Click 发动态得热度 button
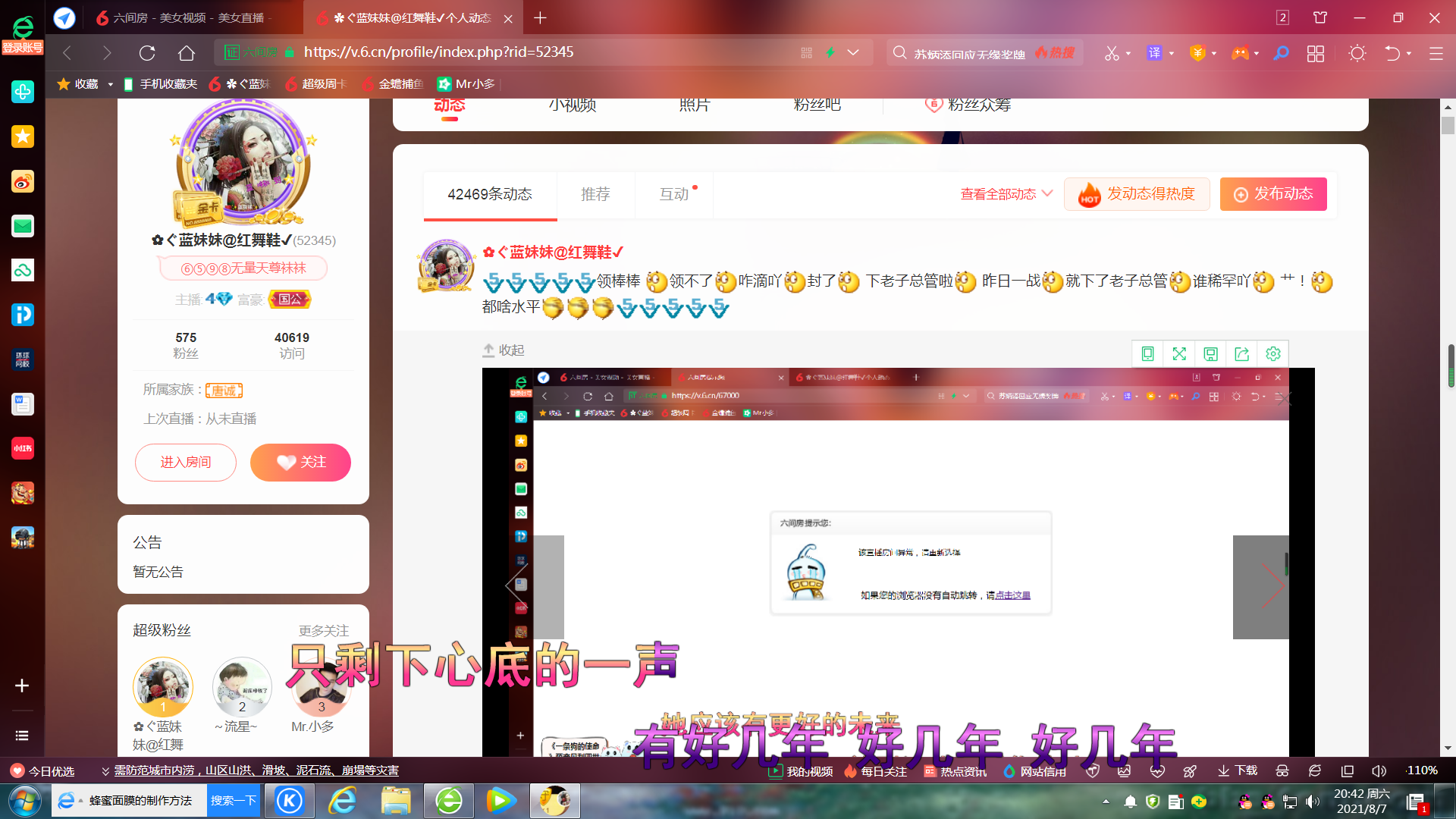 [1136, 194]
